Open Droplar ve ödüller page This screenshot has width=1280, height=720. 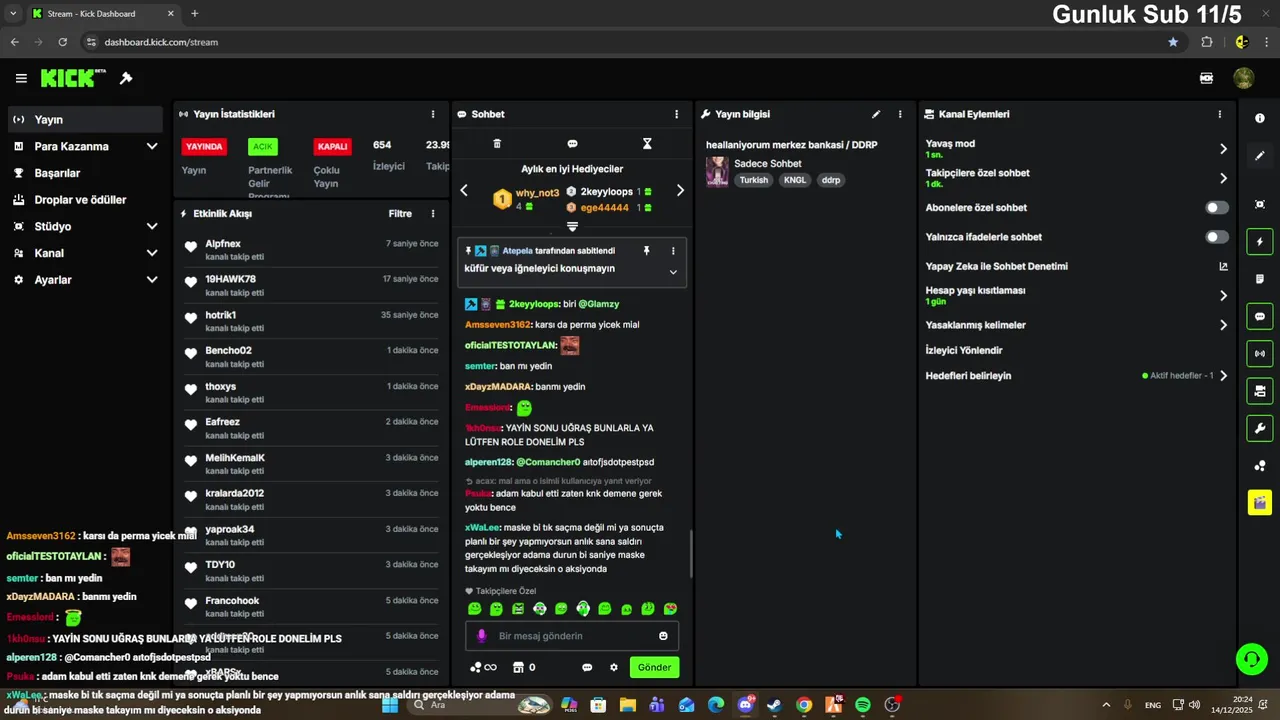click(82, 199)
